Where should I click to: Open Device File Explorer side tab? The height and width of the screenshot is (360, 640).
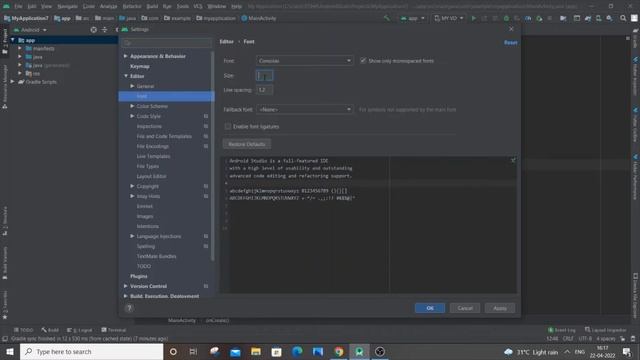point(635,295)
